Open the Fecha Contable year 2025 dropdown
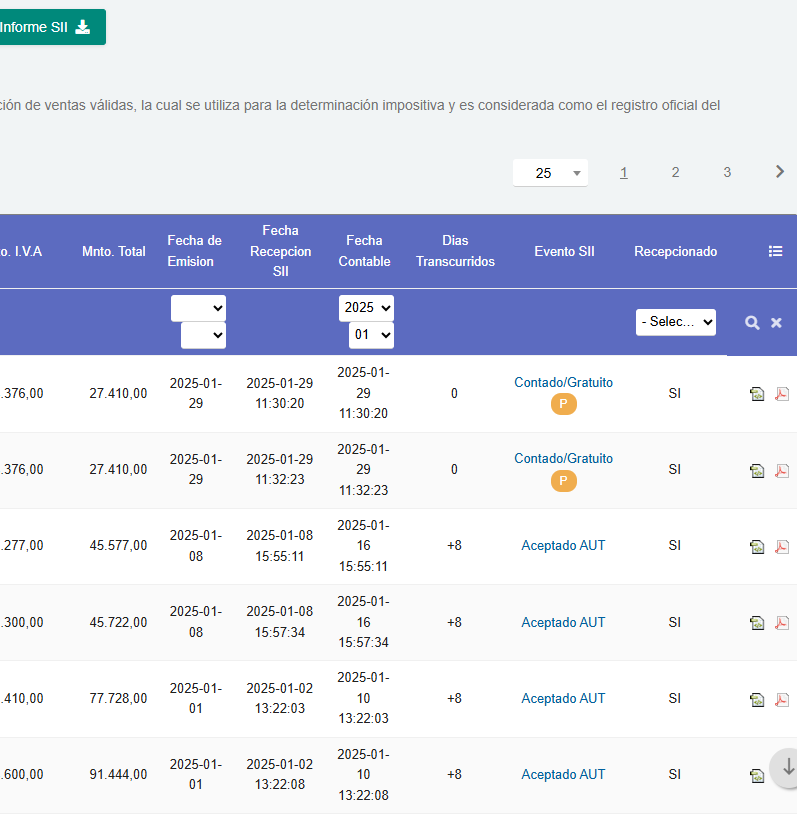 (x=366, y=308)
